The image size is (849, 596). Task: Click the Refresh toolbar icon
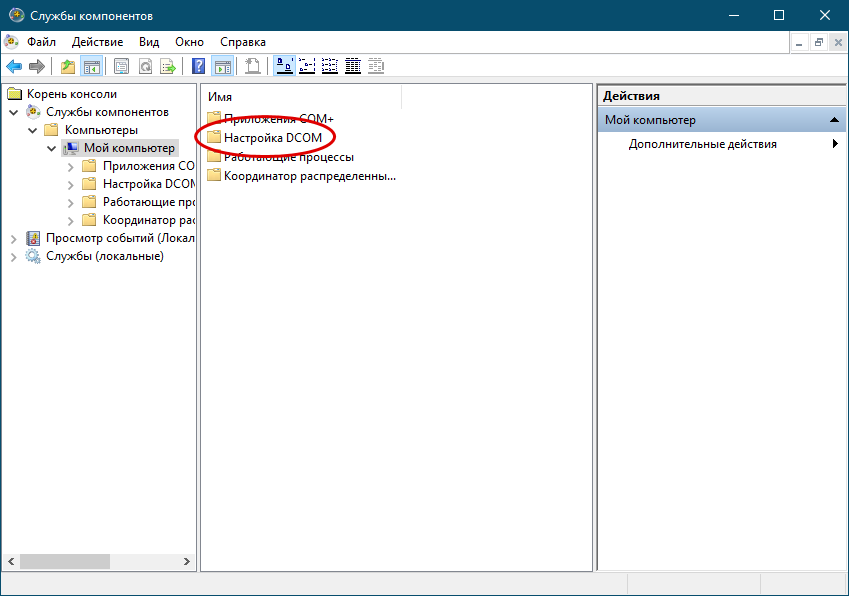click(x=145, y=66)
